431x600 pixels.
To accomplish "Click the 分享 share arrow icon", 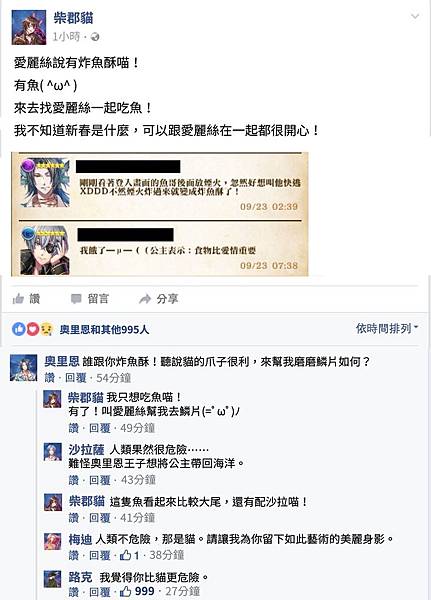I will point(145,299).
